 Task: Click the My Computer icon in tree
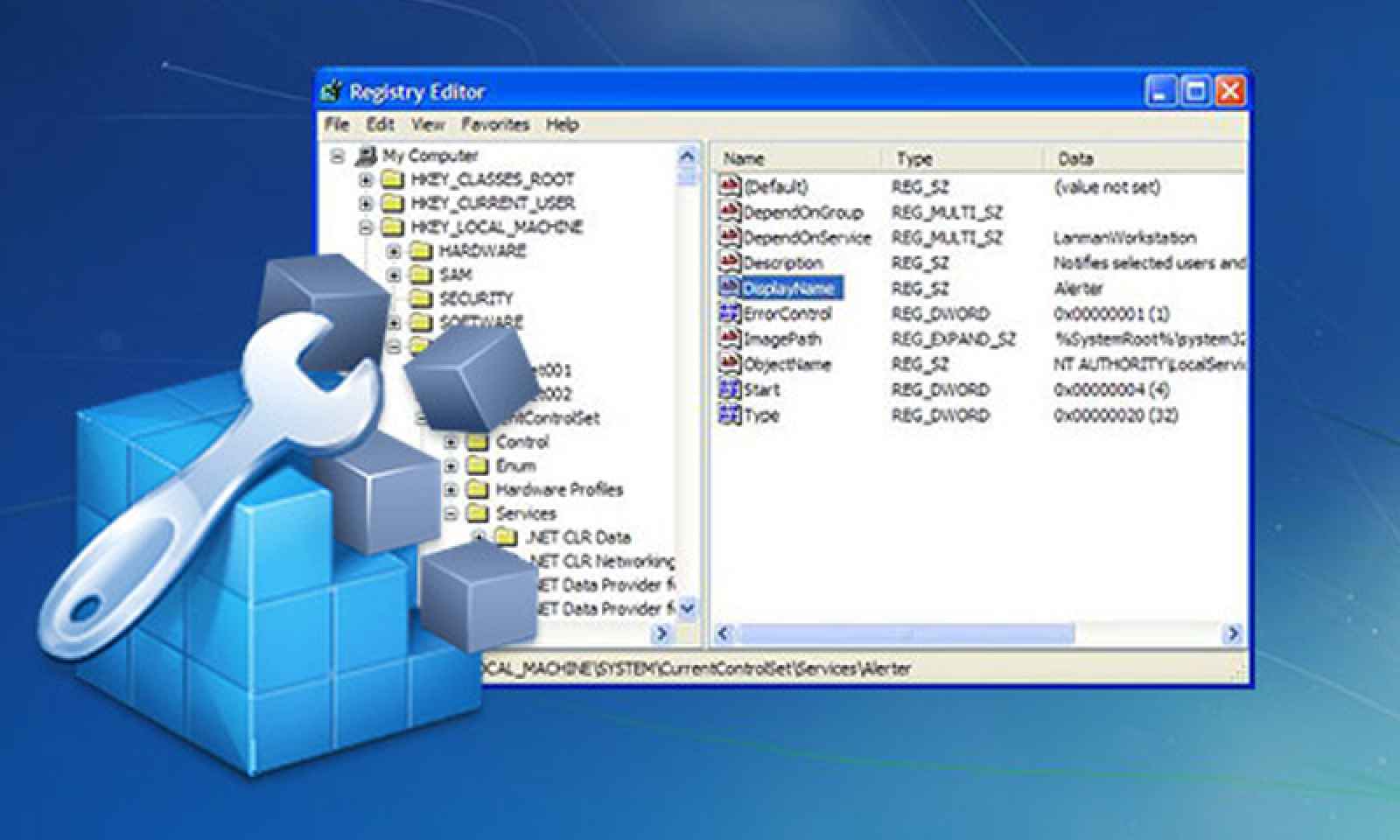(x=366, y=157)
